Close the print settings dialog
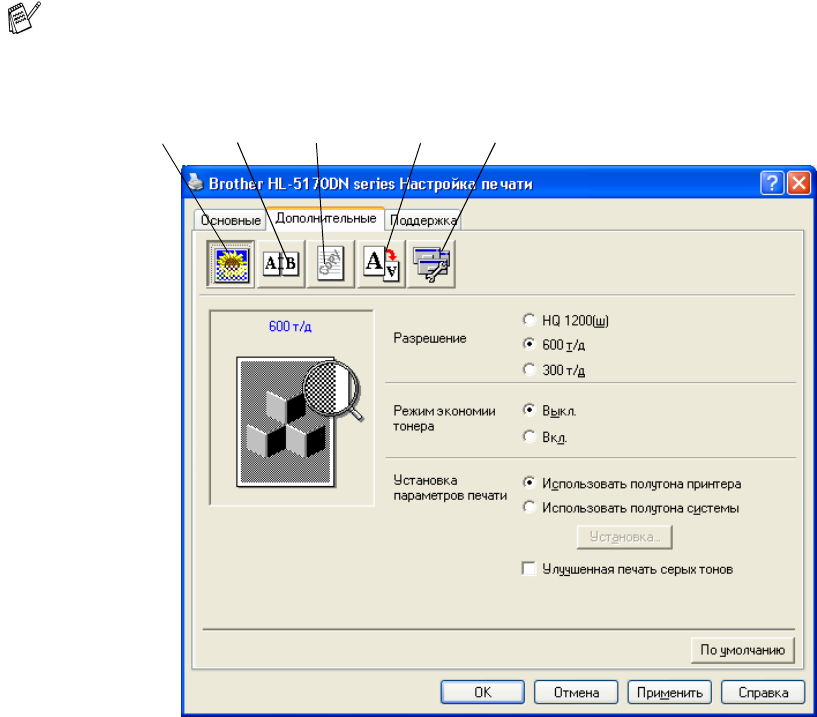The image size is (817, 717). coord(798,183)
